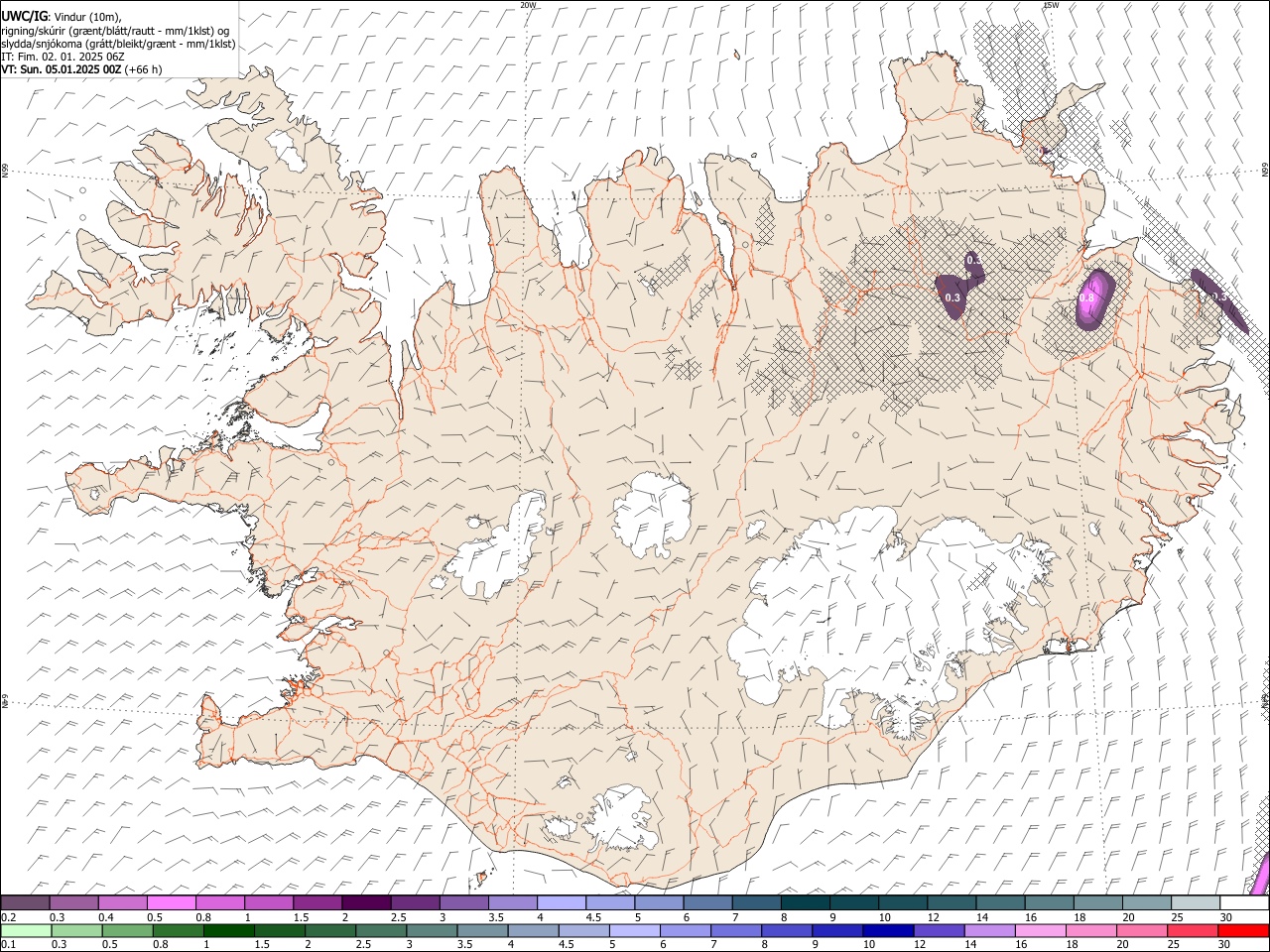The height and width of the screenshot is (952, 1270).
Task: Click the bright pink upper swatch labeled 0.5
Action: [171, 903]
